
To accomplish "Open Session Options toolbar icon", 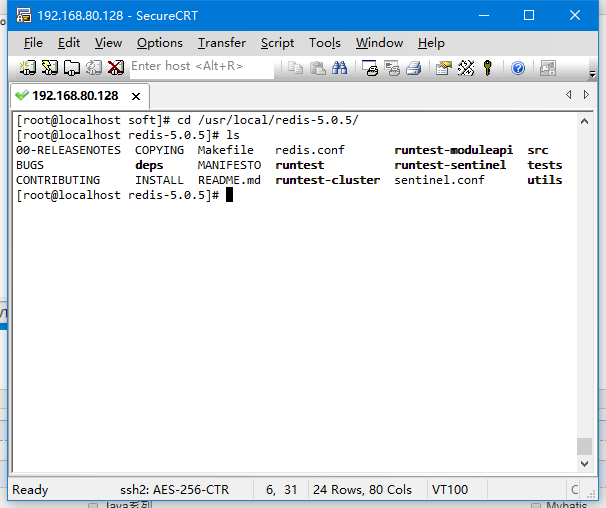I will point(444,68).
